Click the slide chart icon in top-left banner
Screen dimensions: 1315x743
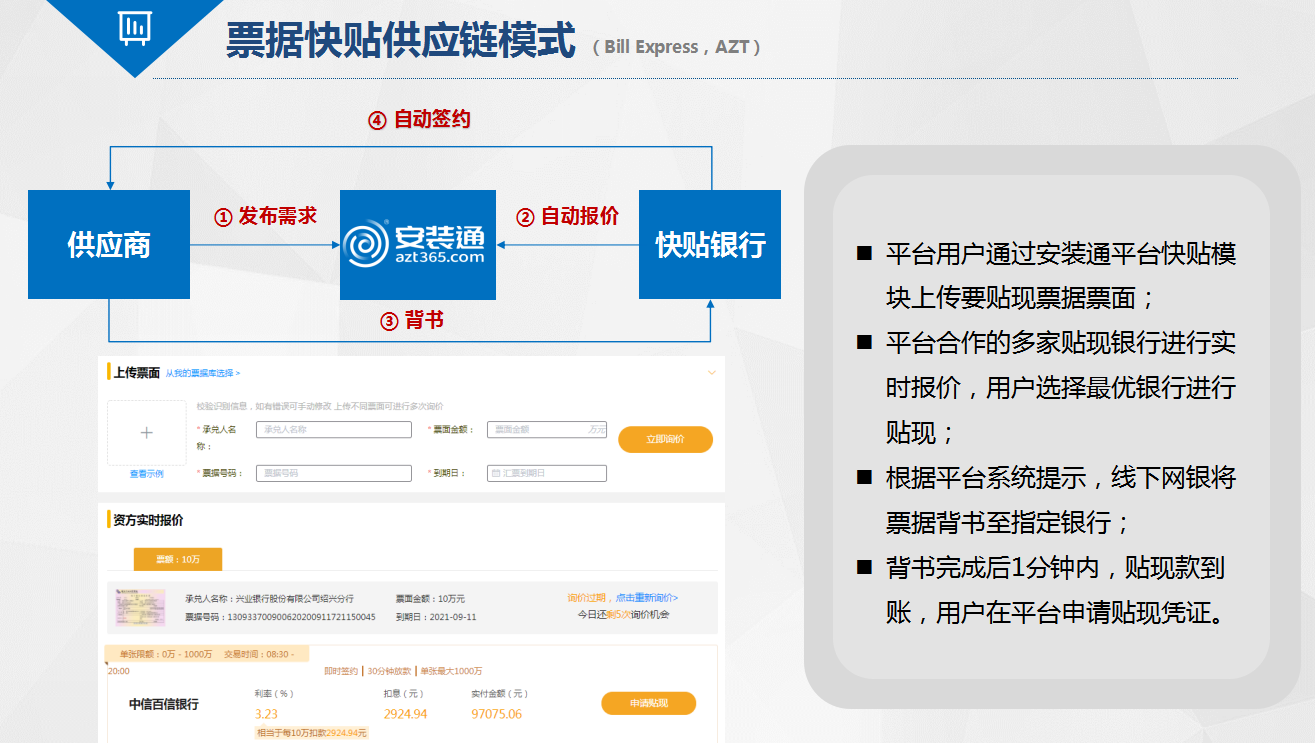tap(135, 29)
